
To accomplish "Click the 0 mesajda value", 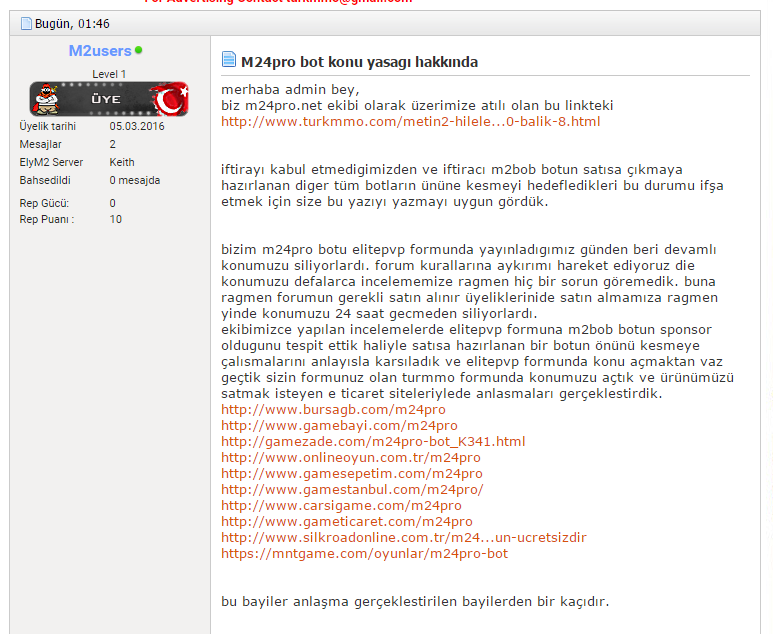I will click(135, 180).
